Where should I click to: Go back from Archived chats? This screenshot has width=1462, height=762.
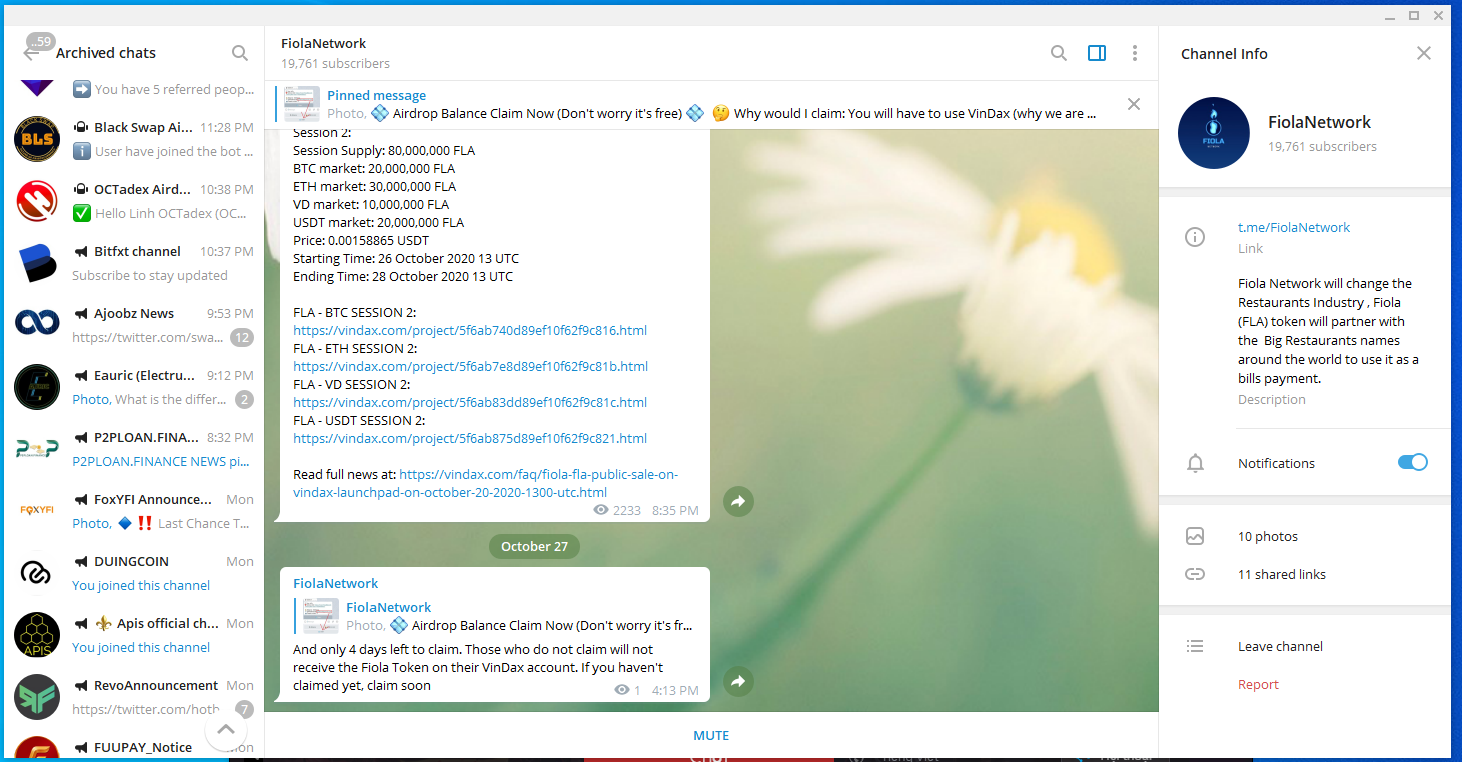click(x=31, y=53)
